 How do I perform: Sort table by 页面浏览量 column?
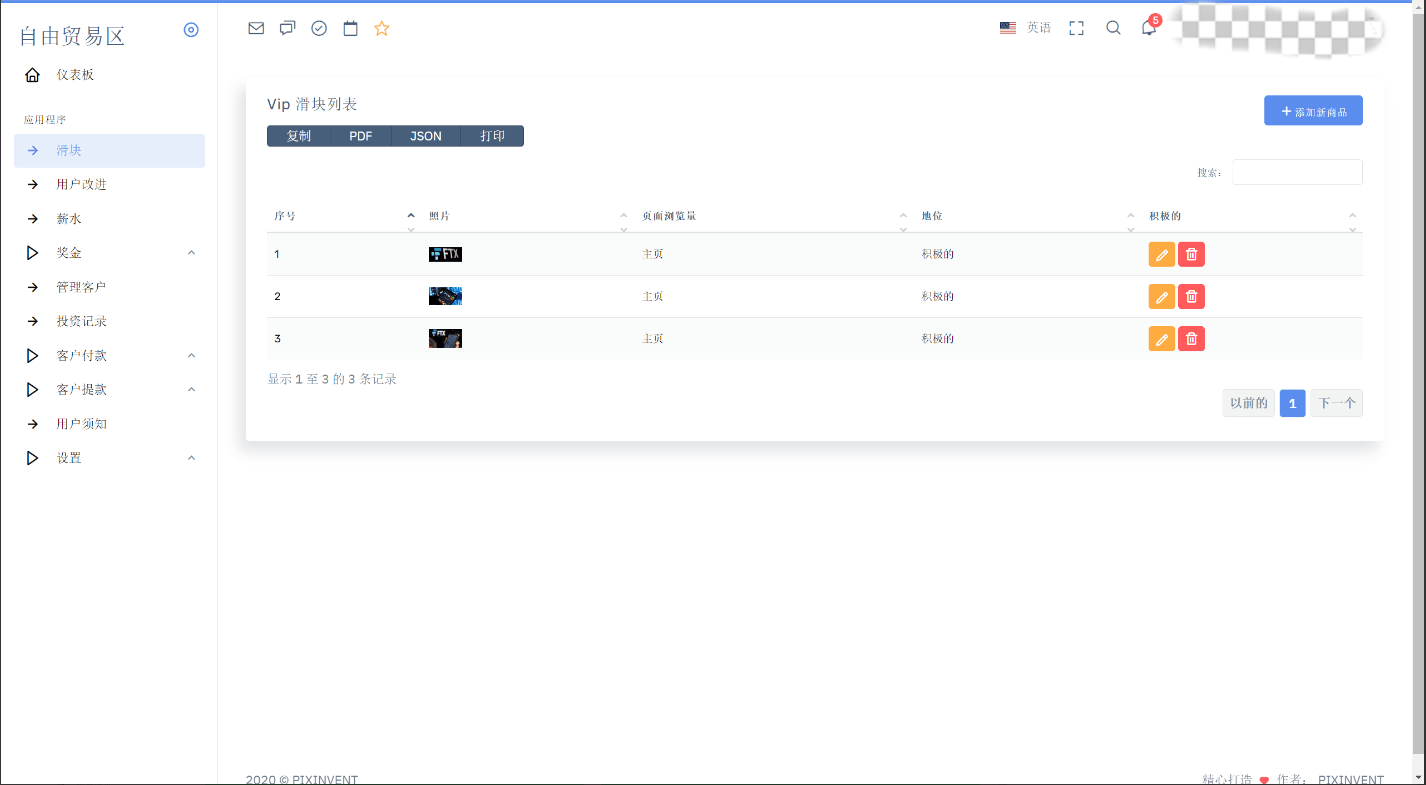(x=773, y=216)
